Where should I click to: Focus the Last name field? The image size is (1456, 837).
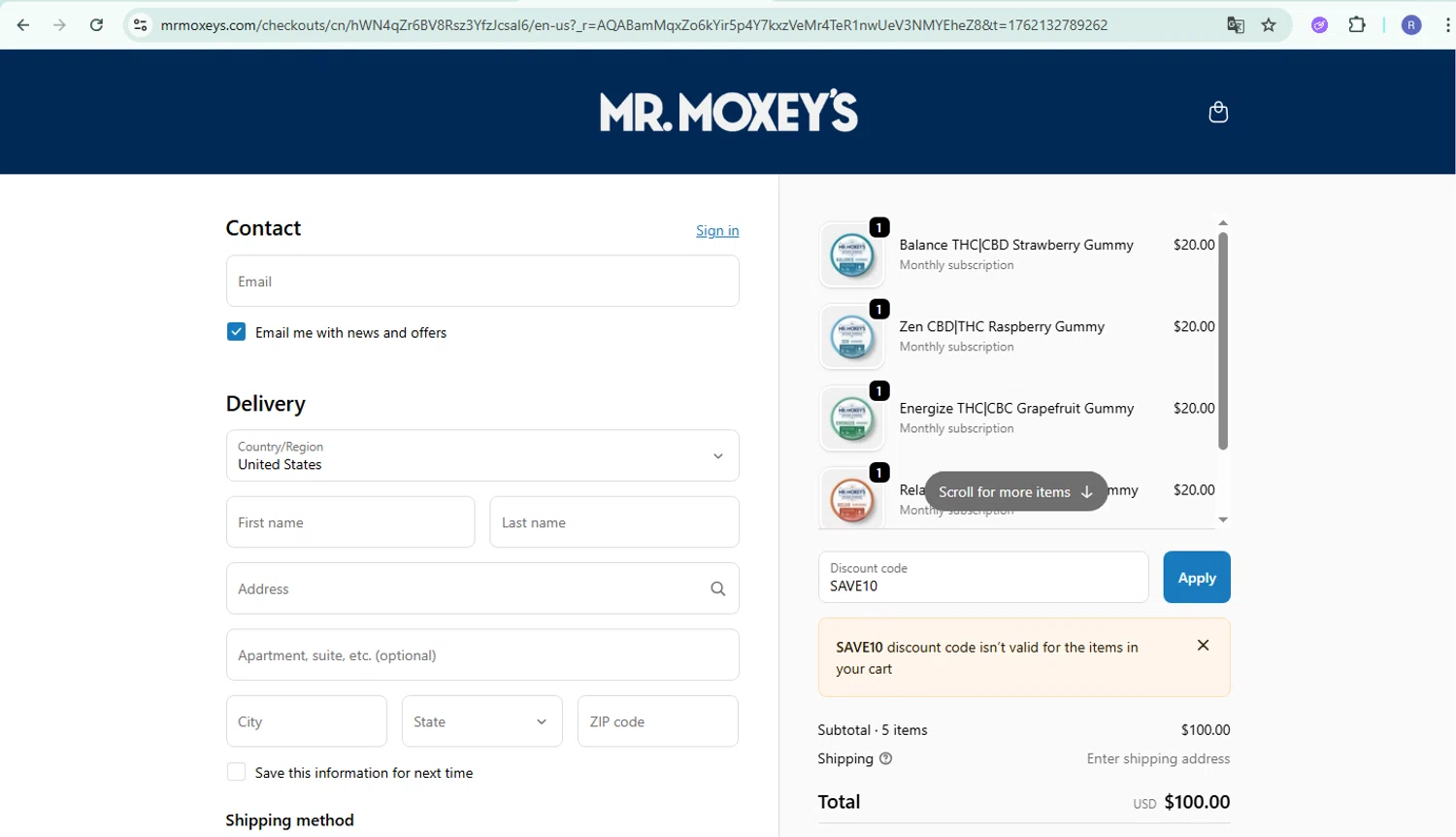pos(614,522)
